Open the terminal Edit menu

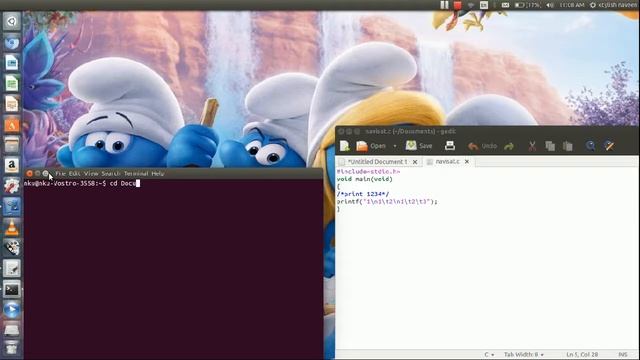point(74,173)
